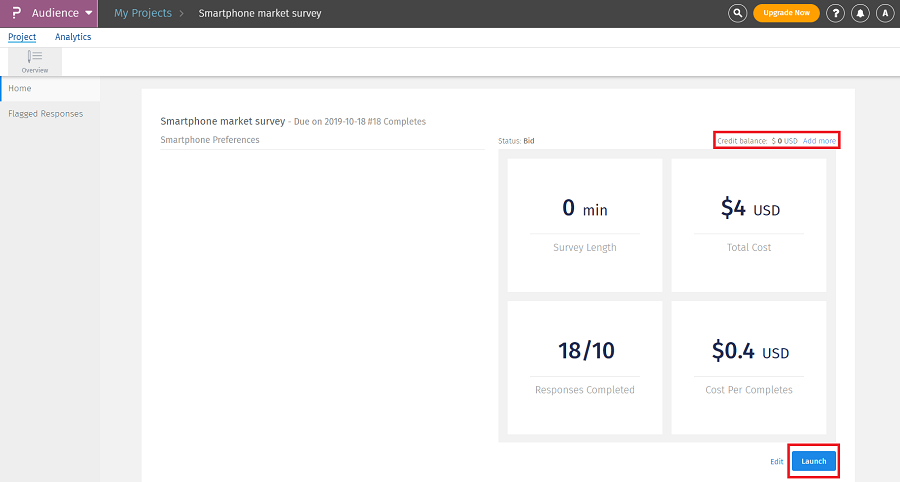The image size is (900, 482).
Task: Open the search magnifier icon
Action: 738,13
